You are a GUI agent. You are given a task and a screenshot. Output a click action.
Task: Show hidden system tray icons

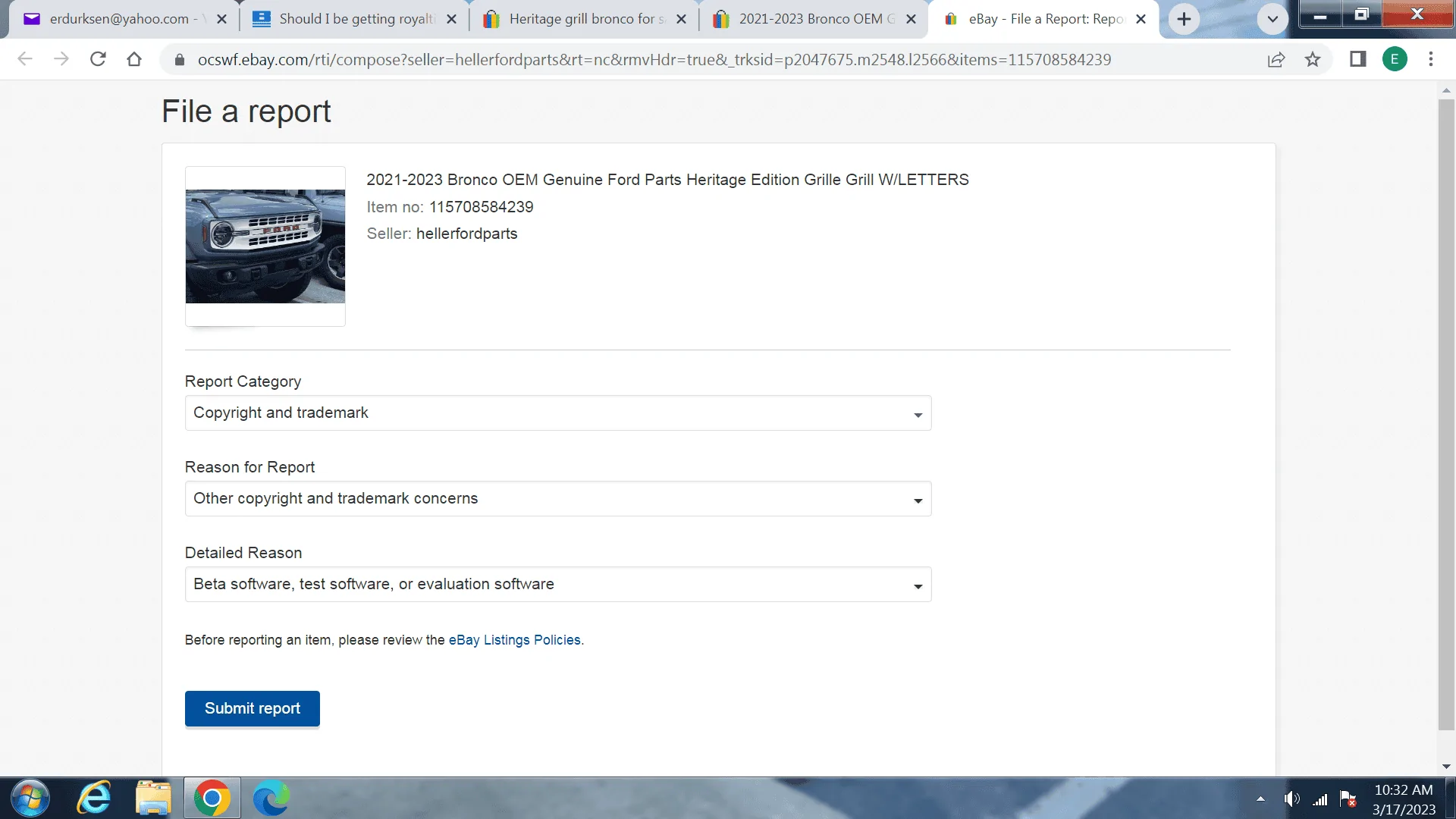(1260, 799)
